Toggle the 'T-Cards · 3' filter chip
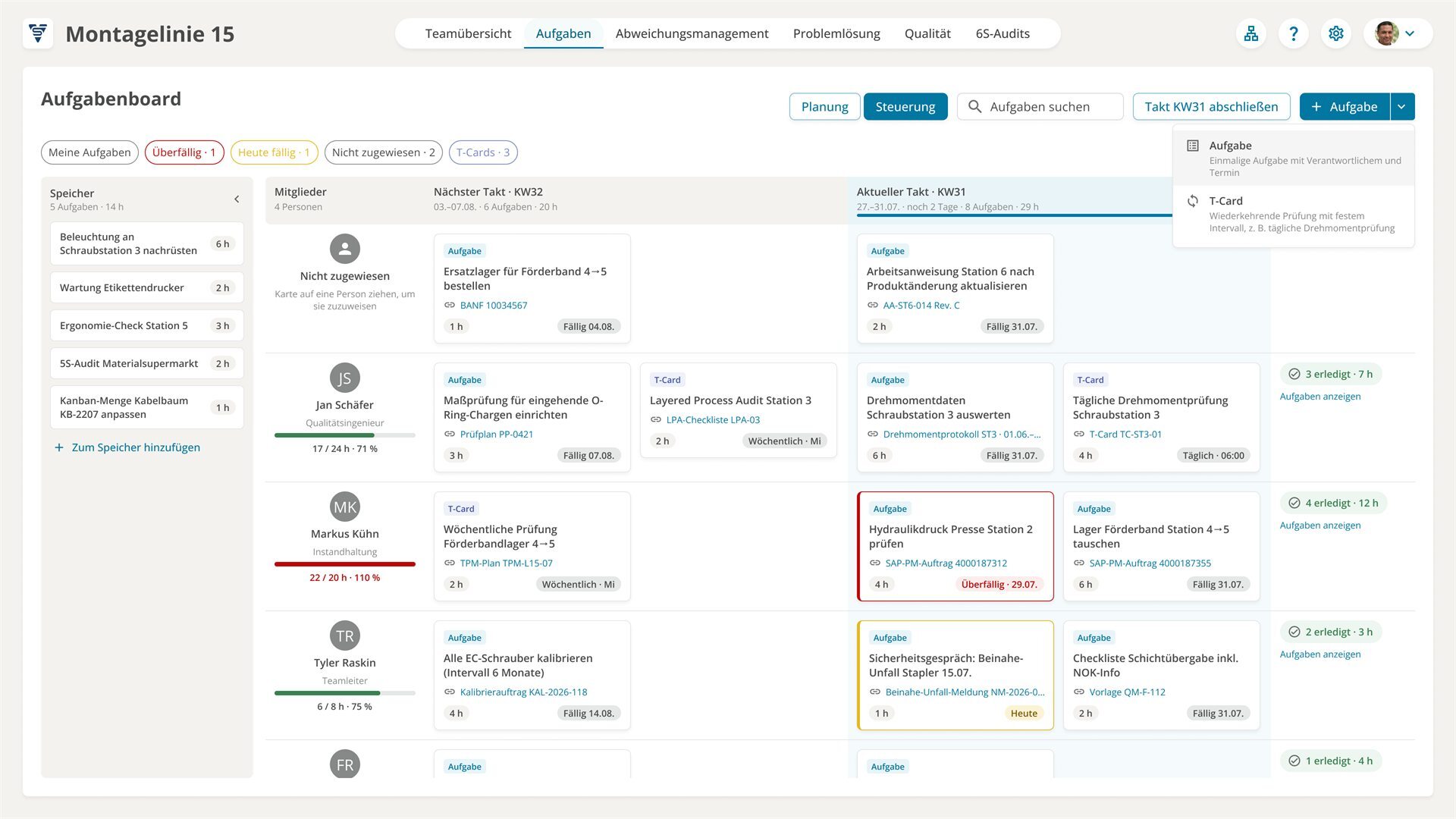This screenshot has width=1456, height=819. pos(483,152)
